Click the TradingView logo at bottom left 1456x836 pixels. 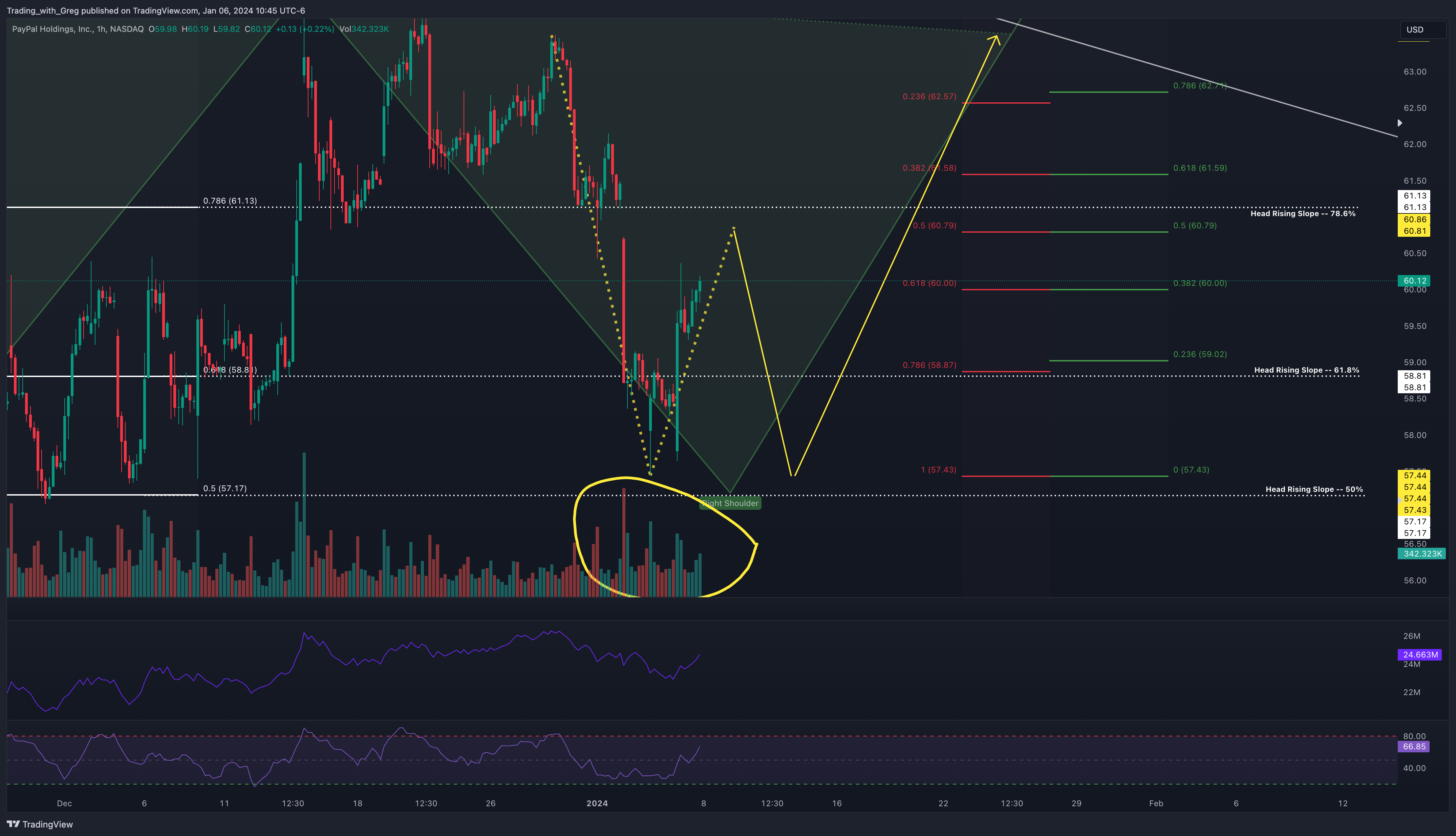click(40, 824)
